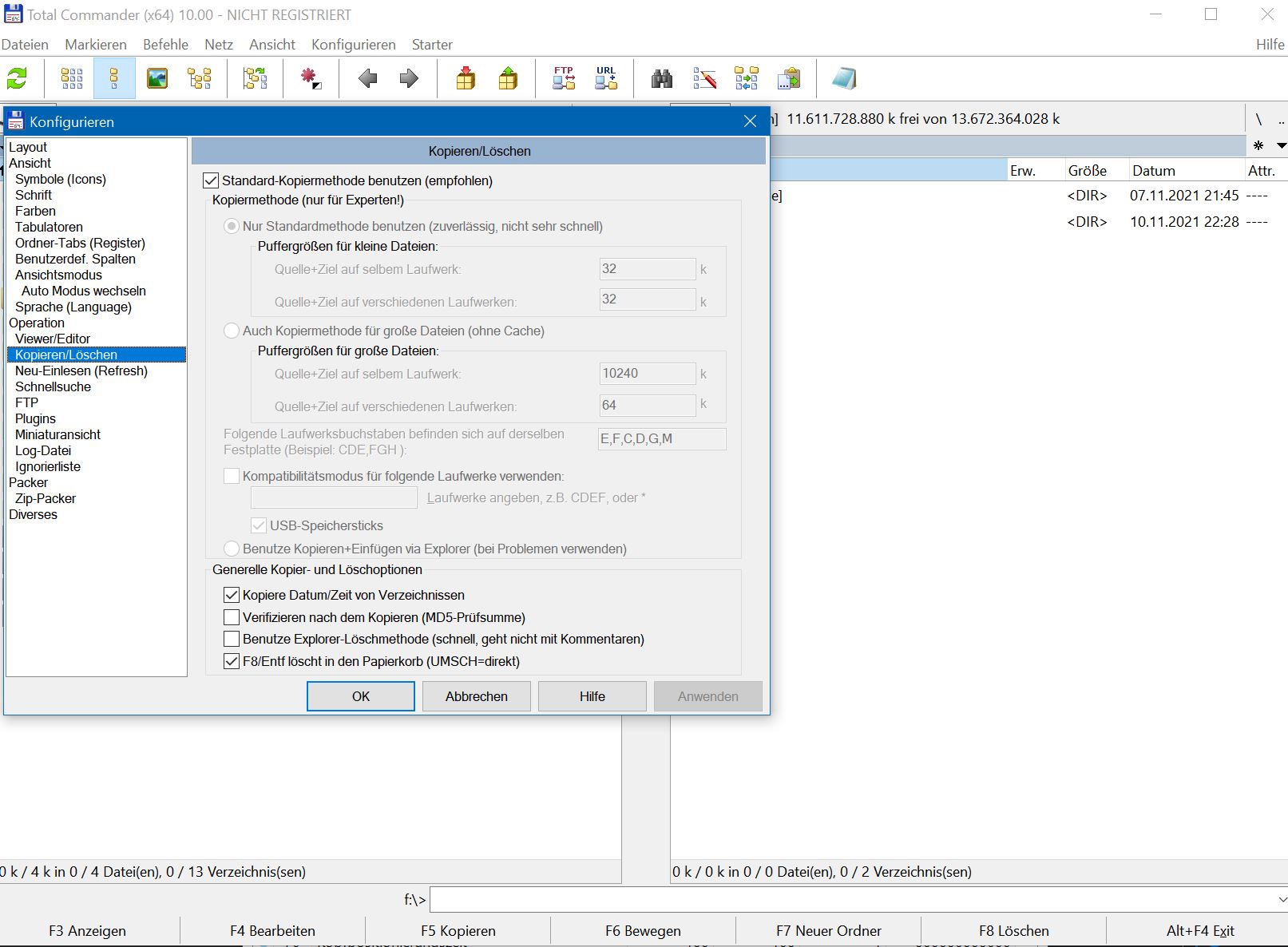Select Nur Standardmethode benutzen radio button
This screenshot has width=1288, height=947.
[232, 226]
